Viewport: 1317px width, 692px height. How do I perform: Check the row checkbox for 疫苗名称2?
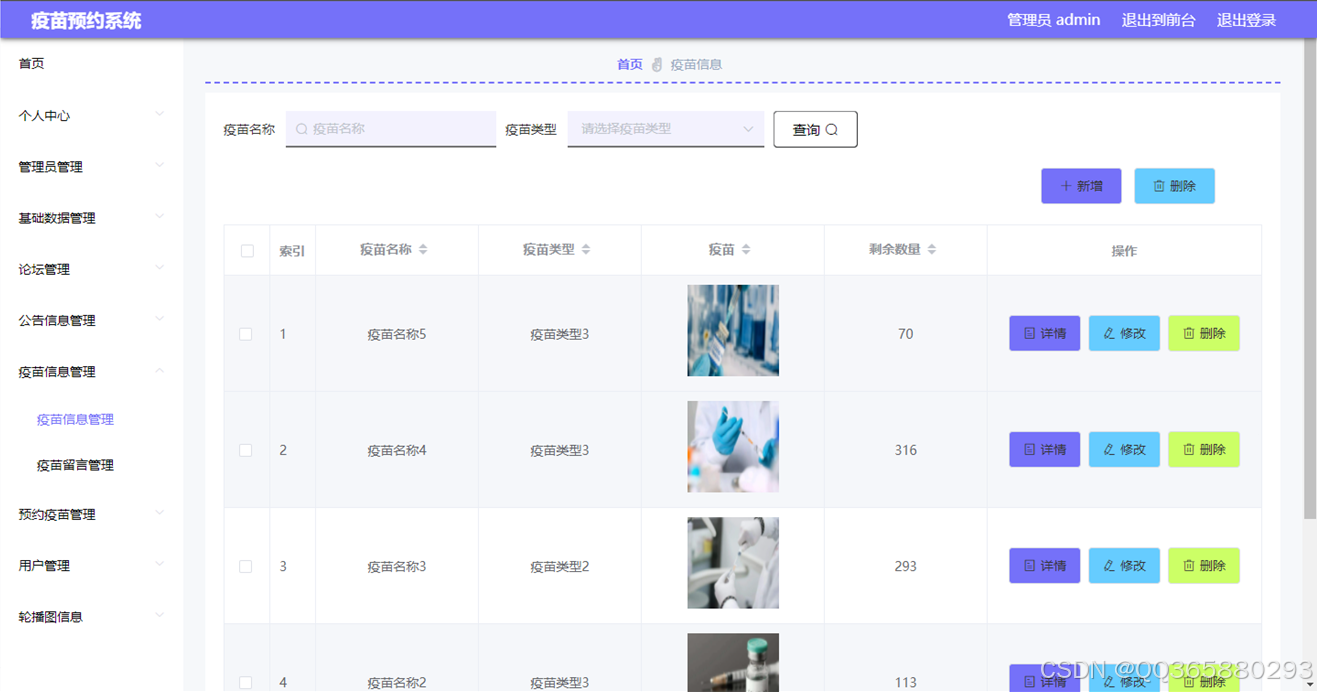[246, 682]
